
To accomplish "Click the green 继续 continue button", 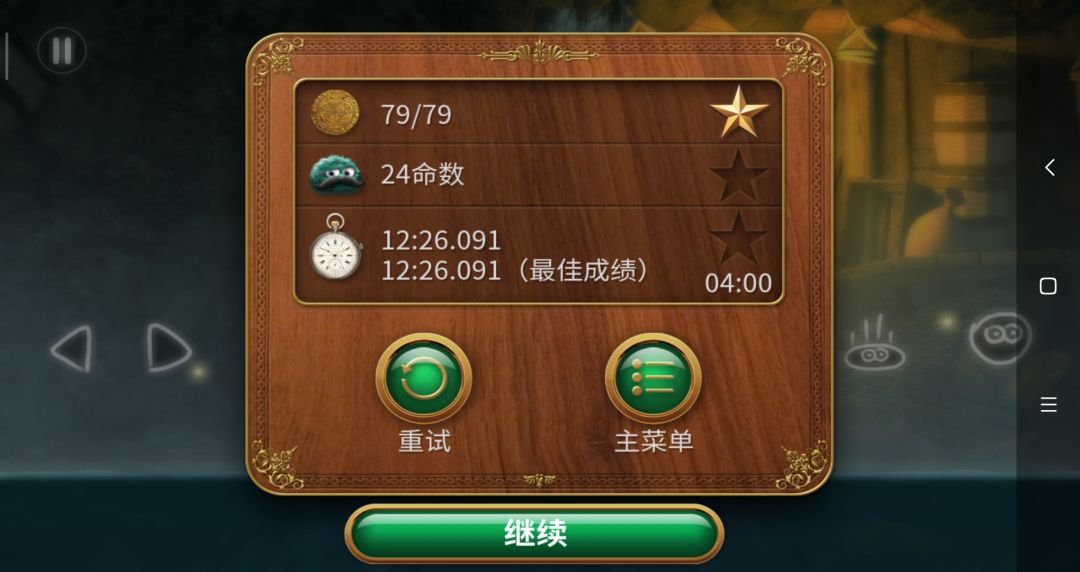I will click(x=534, y=534).
